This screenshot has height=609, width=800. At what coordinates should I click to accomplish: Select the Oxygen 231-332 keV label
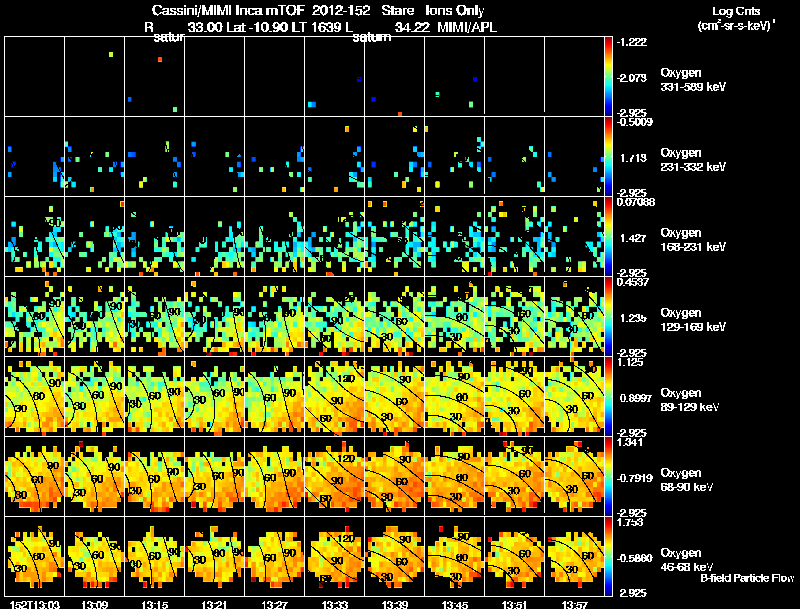[x=693, y=160]
